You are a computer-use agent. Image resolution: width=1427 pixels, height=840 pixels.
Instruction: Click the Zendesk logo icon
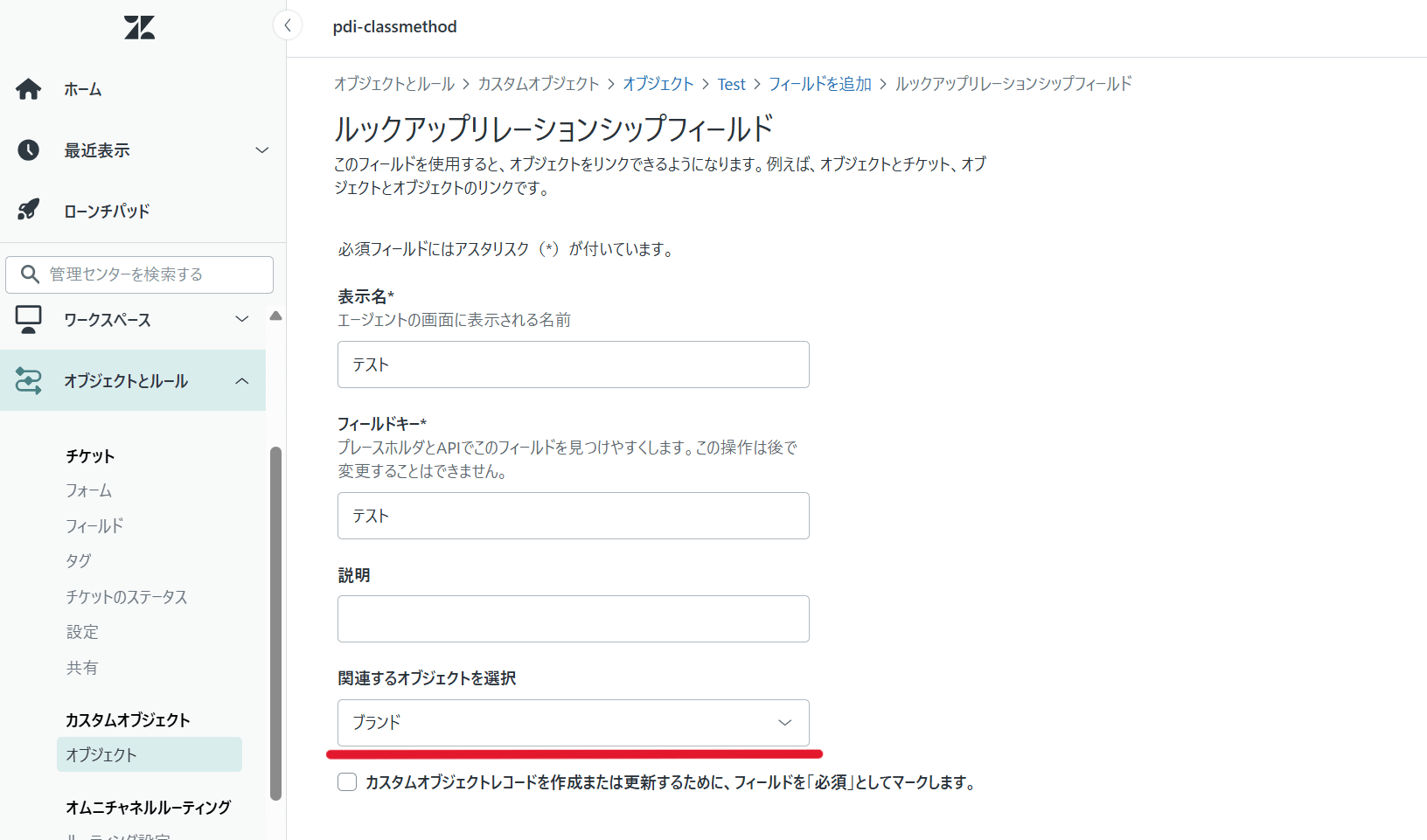tap(139, 27)
